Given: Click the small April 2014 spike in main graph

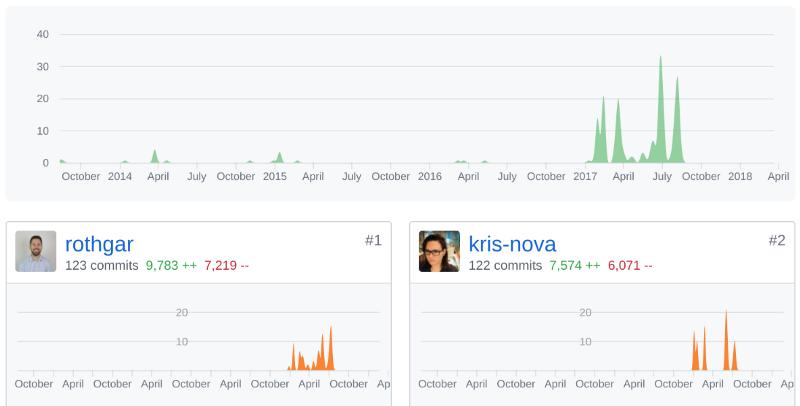Looking at the screenshot, I should 155,156.
